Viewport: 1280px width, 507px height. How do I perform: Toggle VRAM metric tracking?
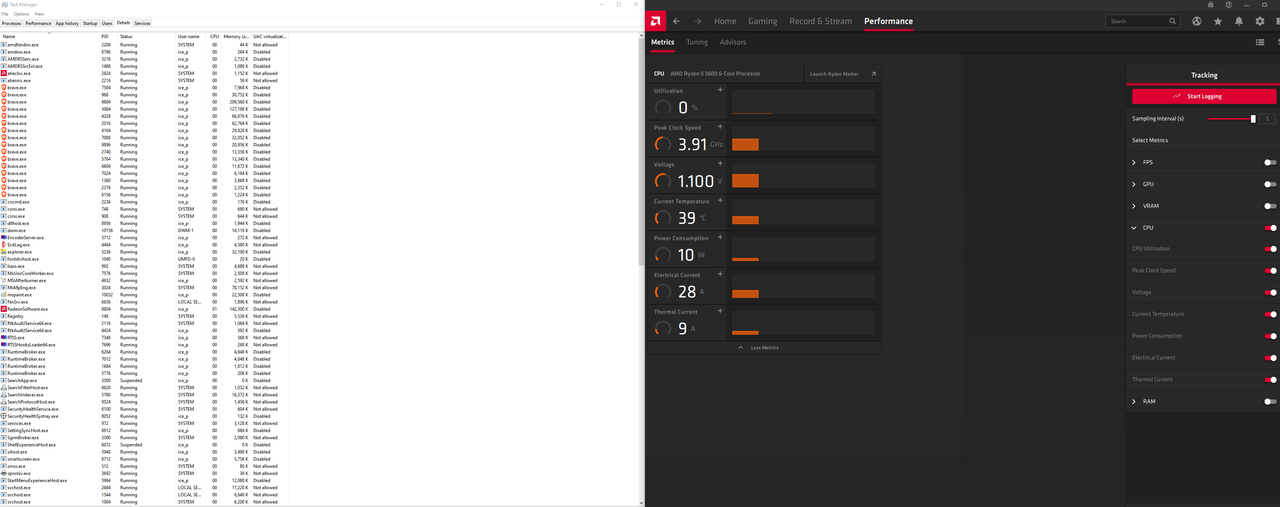[x=1270, y=206]
